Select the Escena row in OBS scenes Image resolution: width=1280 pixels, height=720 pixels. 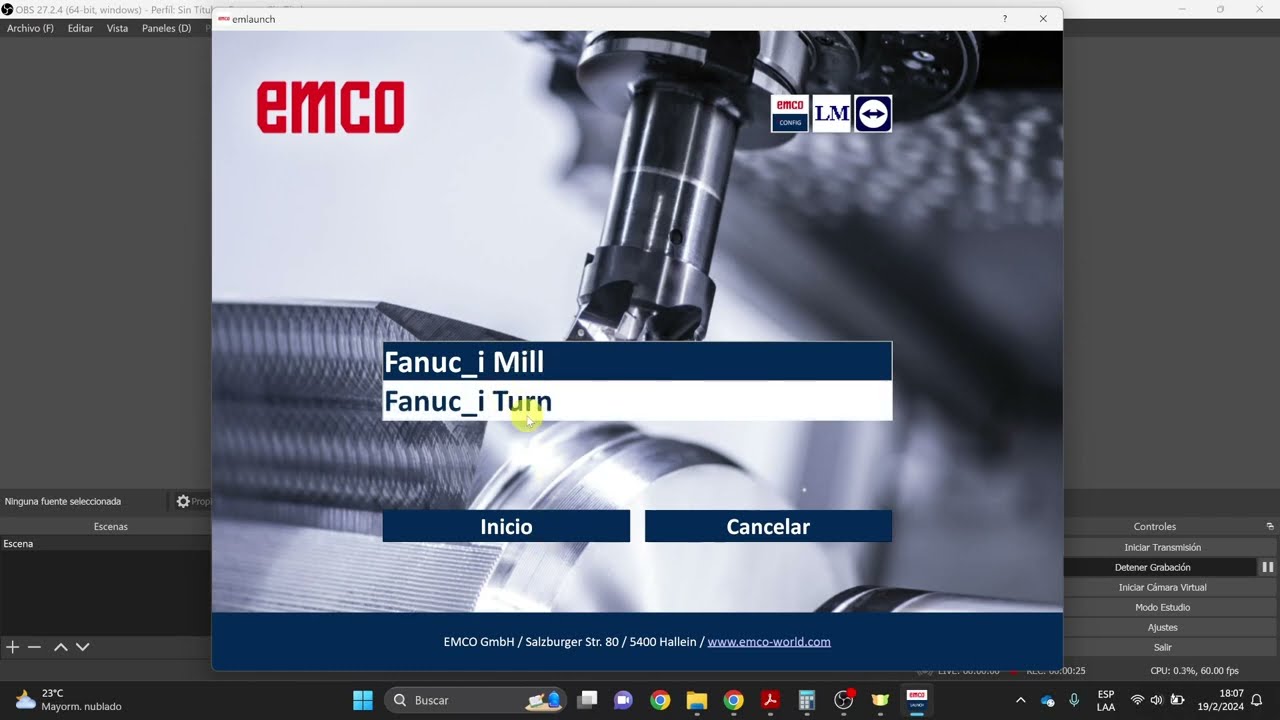[x=105, y=544]
